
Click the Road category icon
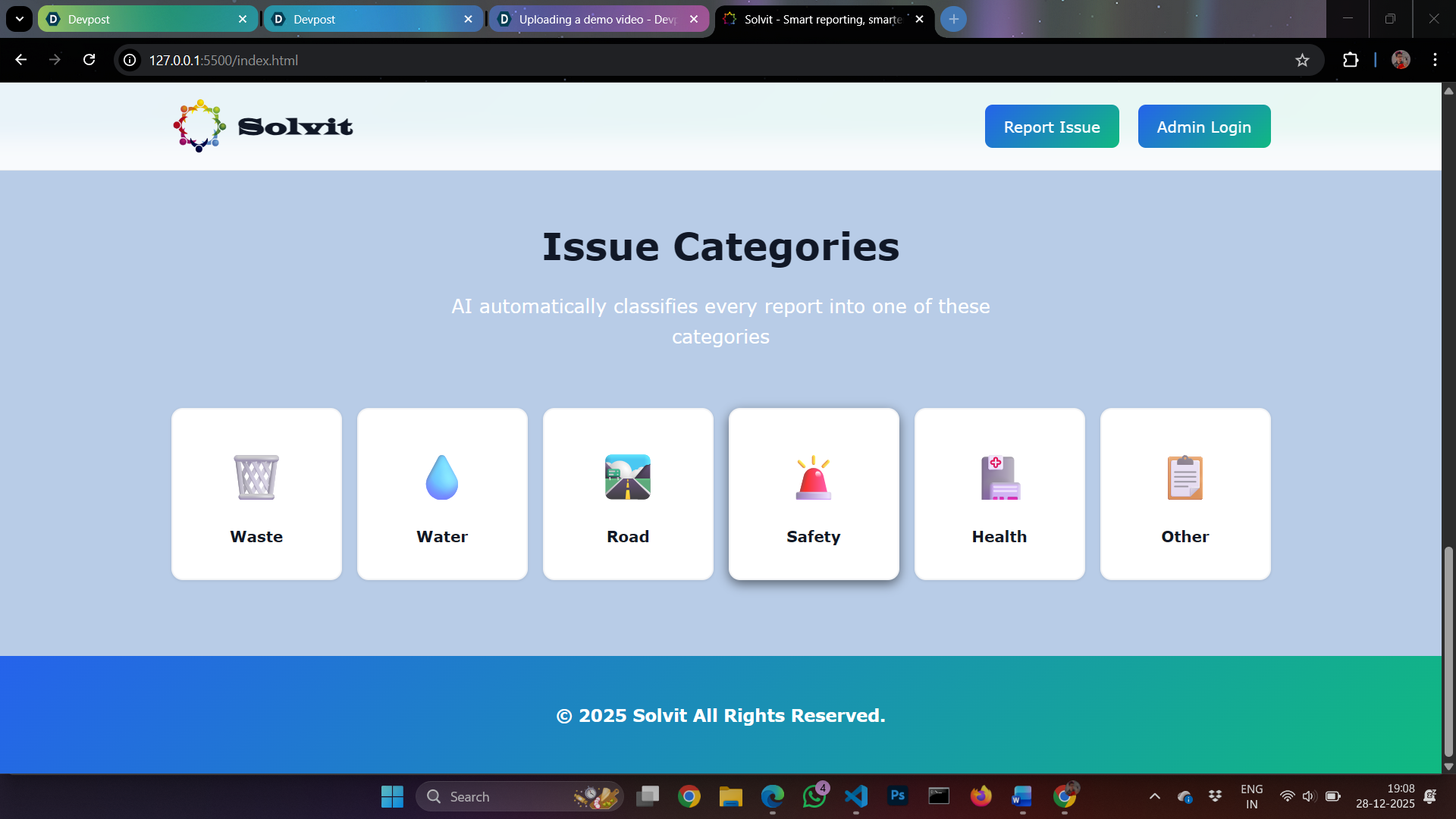[x=628, y=477]
